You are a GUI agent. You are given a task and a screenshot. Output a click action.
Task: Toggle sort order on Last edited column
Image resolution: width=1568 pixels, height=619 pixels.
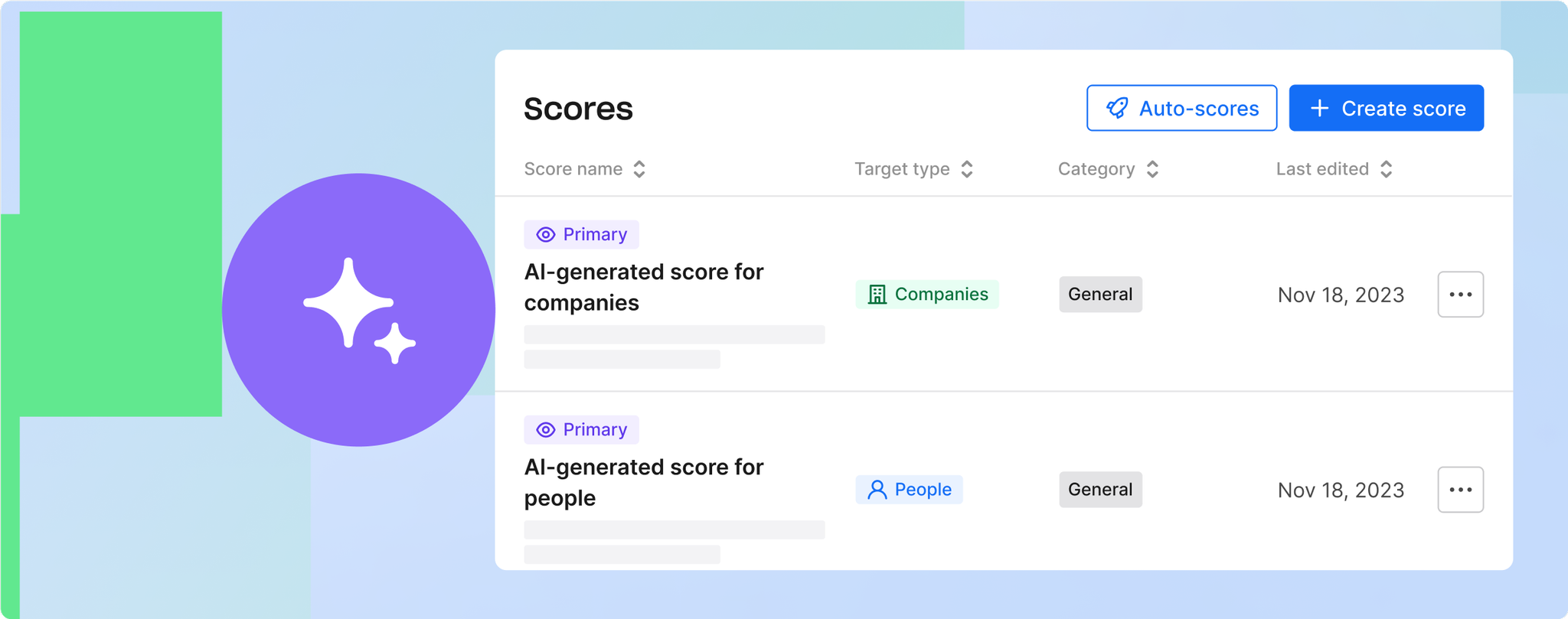tap(1386, 168)
